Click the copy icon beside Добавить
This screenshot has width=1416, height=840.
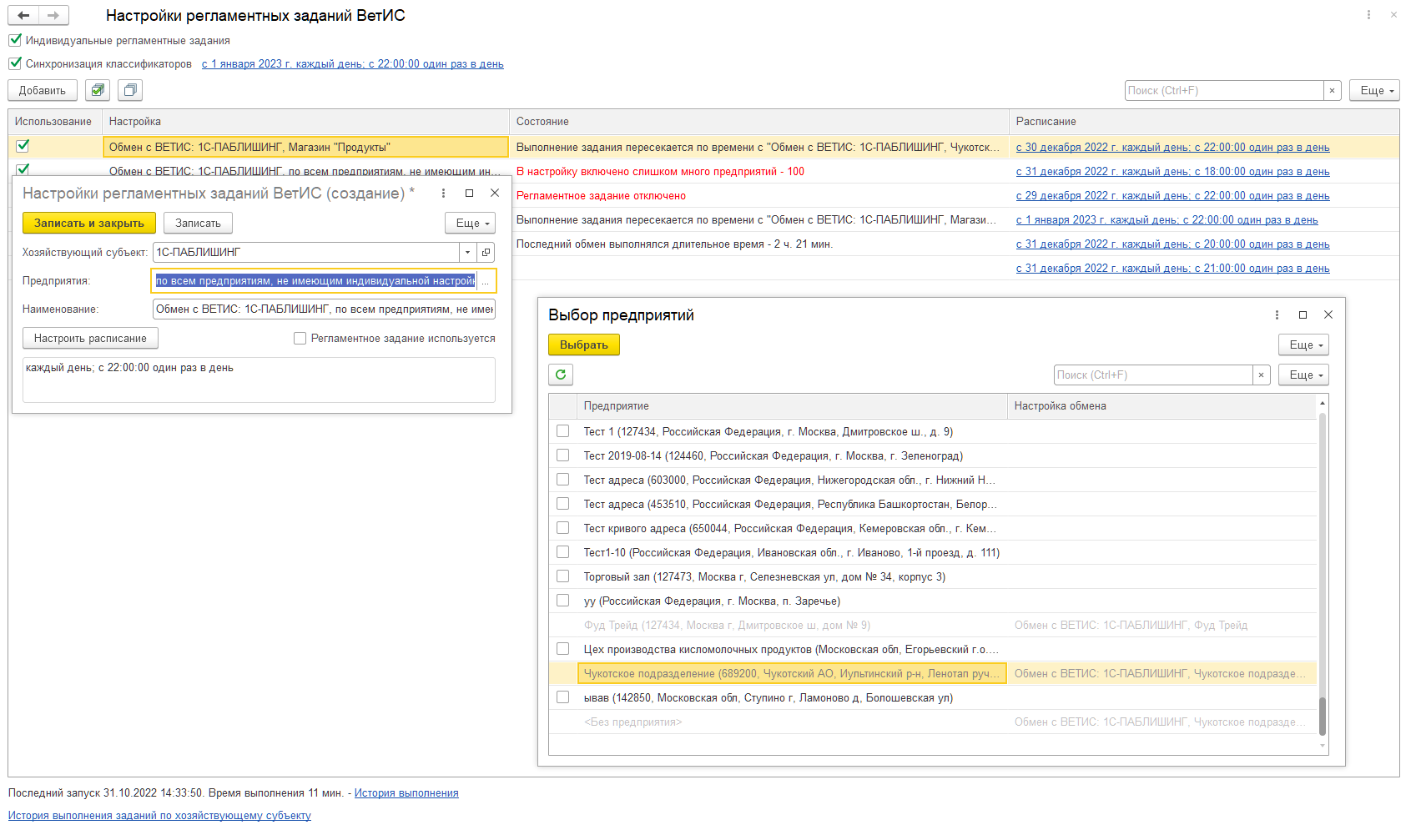coord(130,90)
